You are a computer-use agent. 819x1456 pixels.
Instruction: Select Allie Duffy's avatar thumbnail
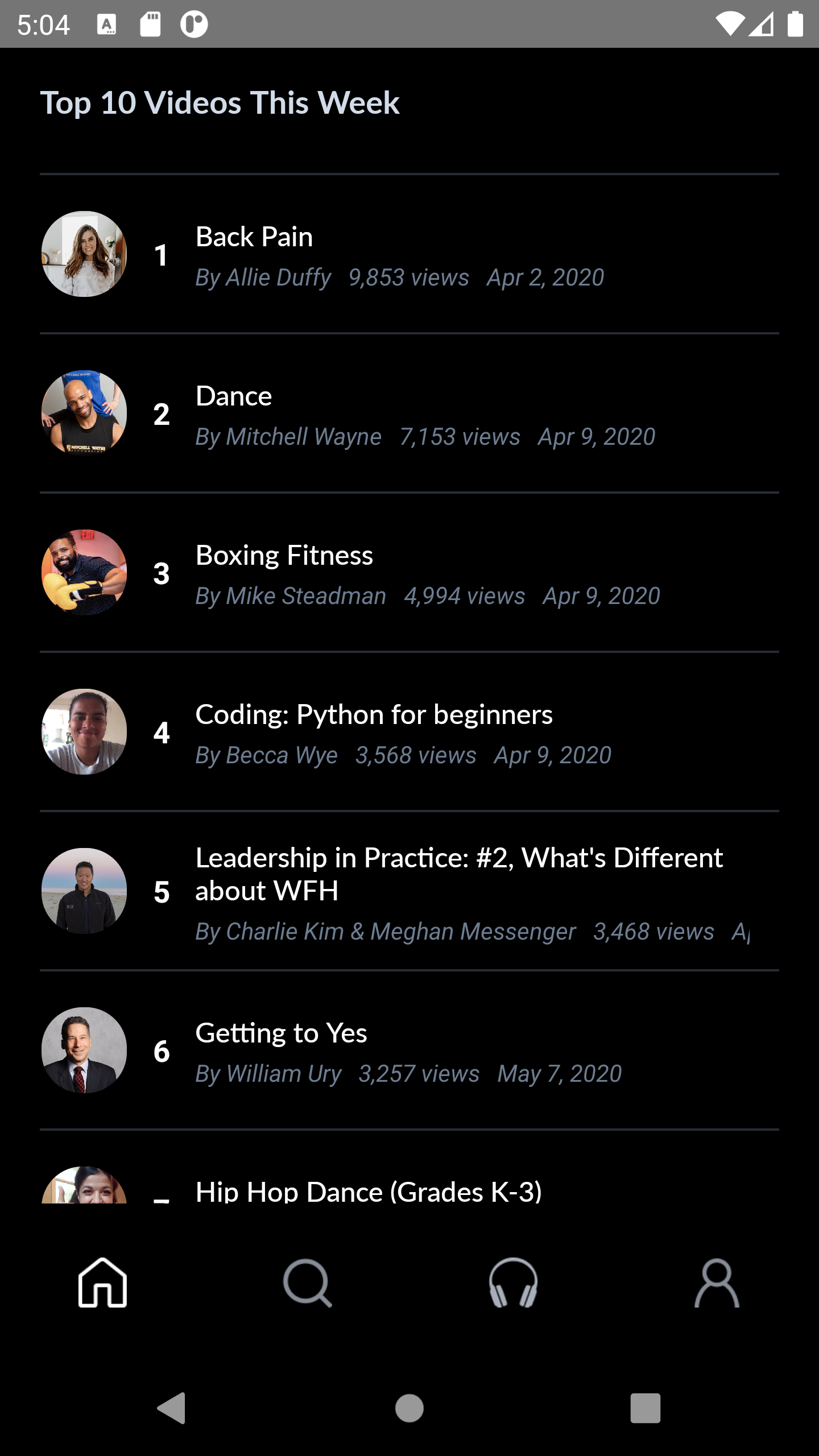pos(84,254)
